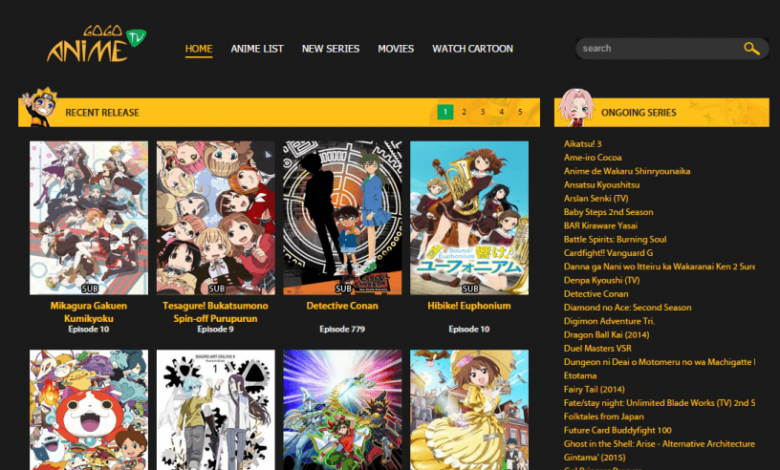
Task: Click Episode 9 under Tesagure! Bukatsumono
Action: click(215, 329)
